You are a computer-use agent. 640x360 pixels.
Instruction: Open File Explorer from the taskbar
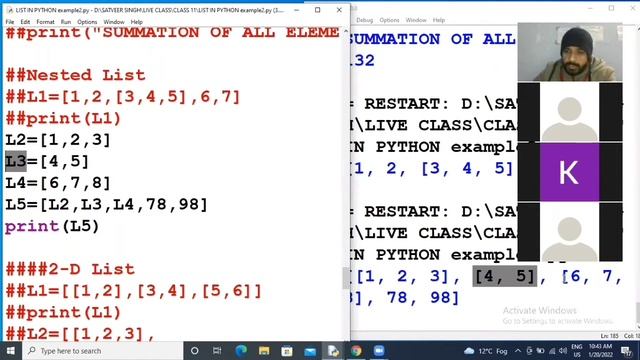pyautogui.click(x=264, y=351)
